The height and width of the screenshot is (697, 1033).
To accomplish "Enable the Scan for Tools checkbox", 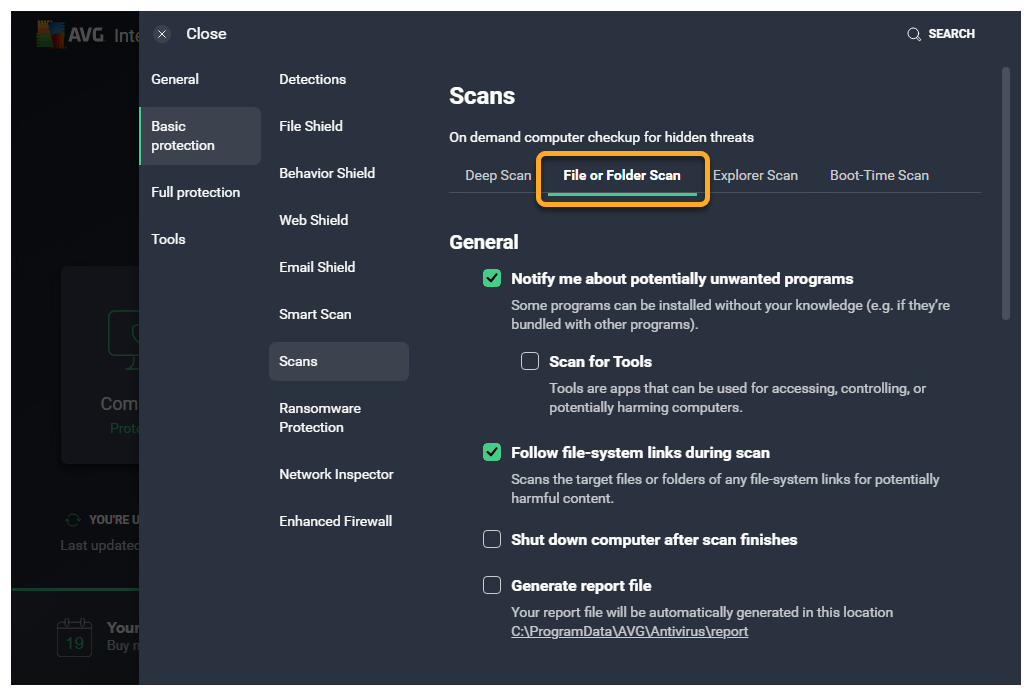I will (x=530, y=362).
